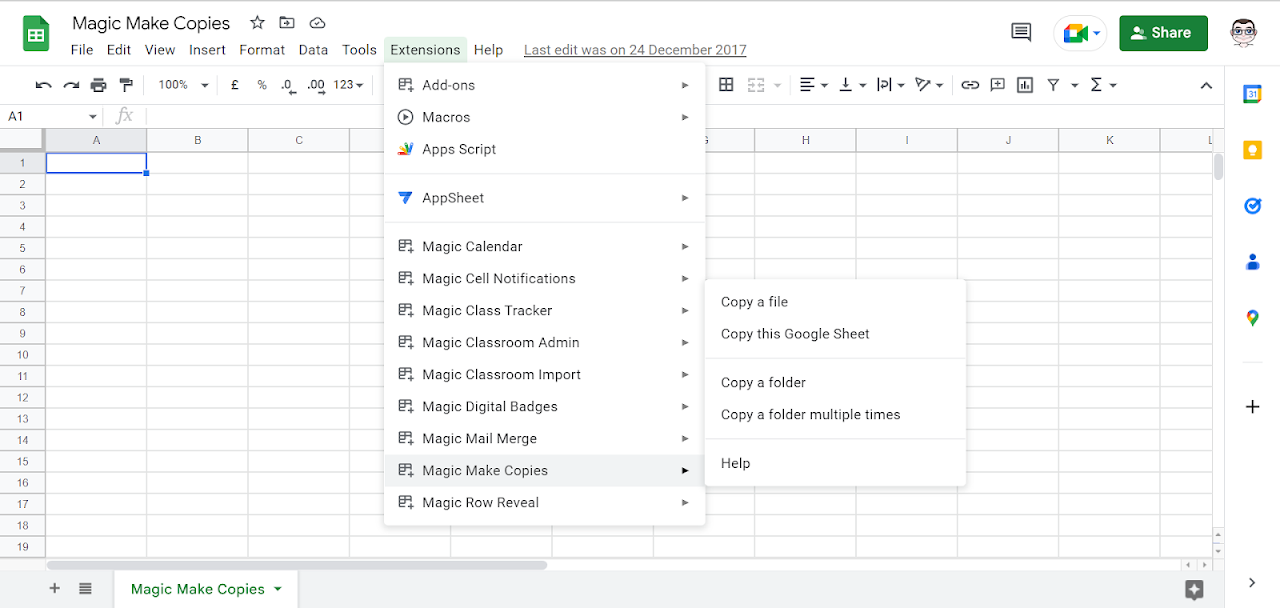Click the filter funnel icon
This screenshot has width=1280, height=608.
[1053, 85]
